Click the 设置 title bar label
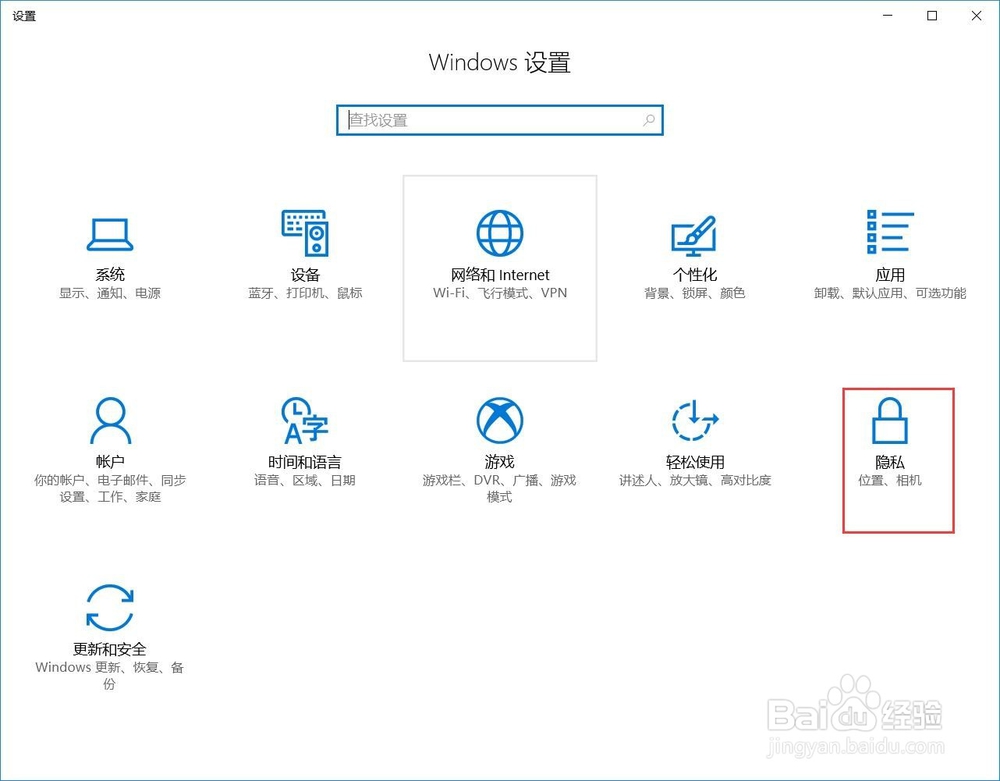This screenshot has height=781, width=1000. [23, 16]
